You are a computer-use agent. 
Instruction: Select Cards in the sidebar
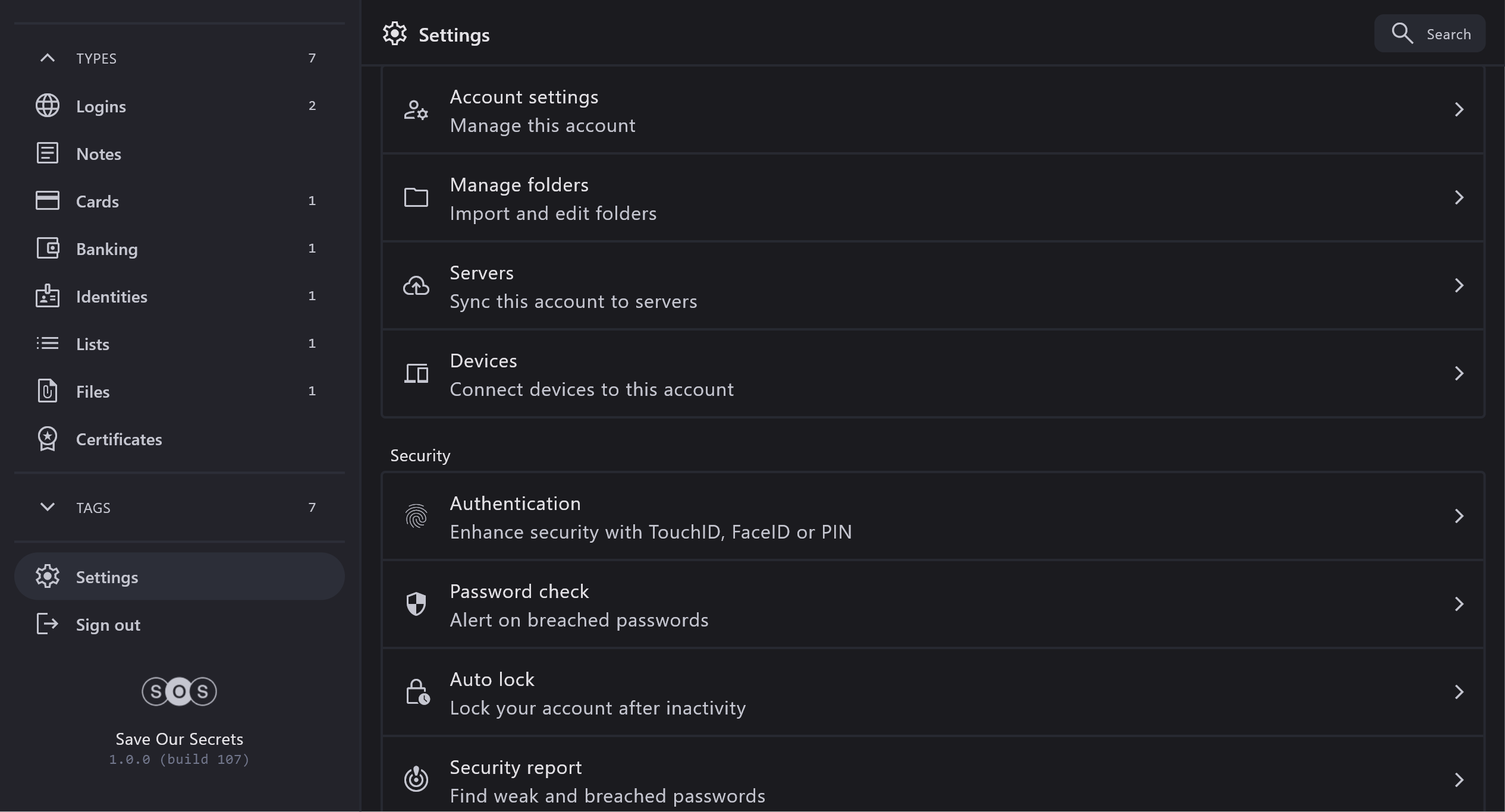click(98, 202)
